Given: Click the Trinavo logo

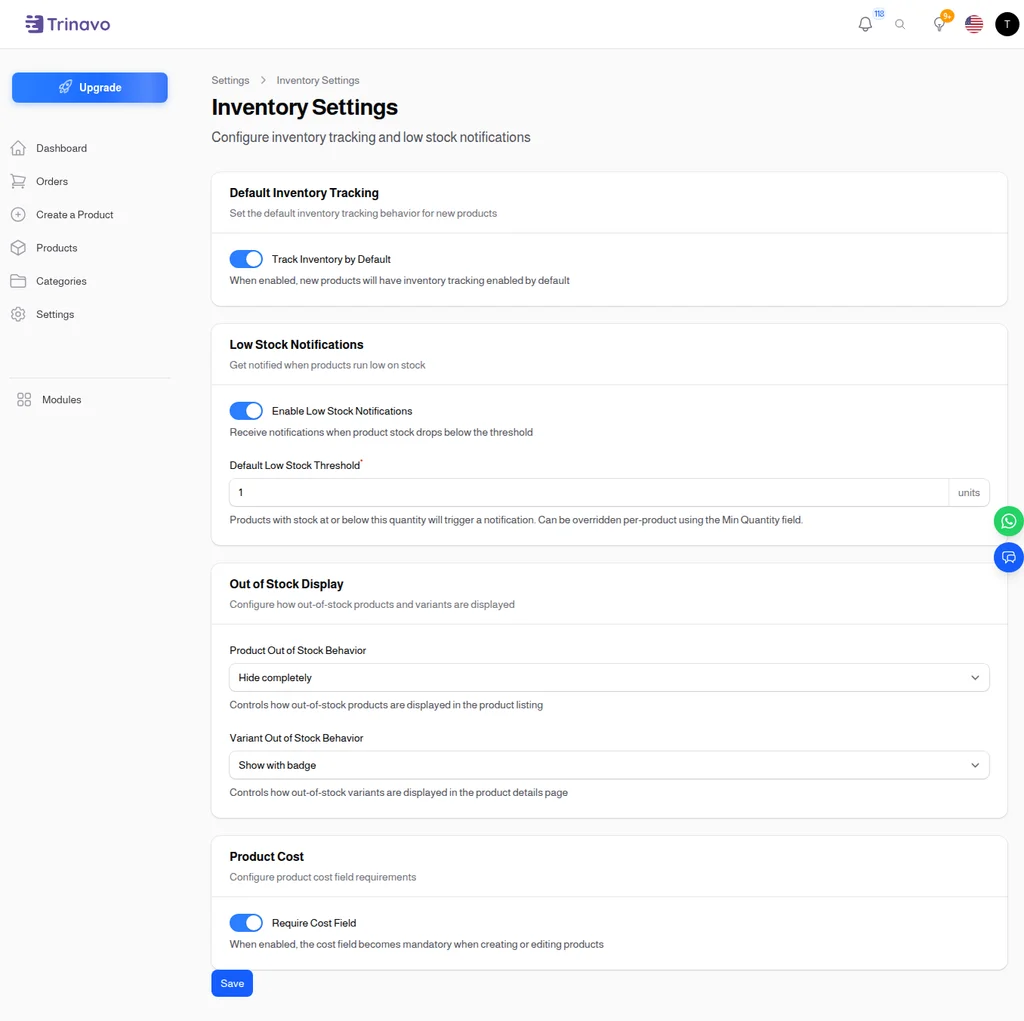Looking at the screenshot, I should pos(67,24).
